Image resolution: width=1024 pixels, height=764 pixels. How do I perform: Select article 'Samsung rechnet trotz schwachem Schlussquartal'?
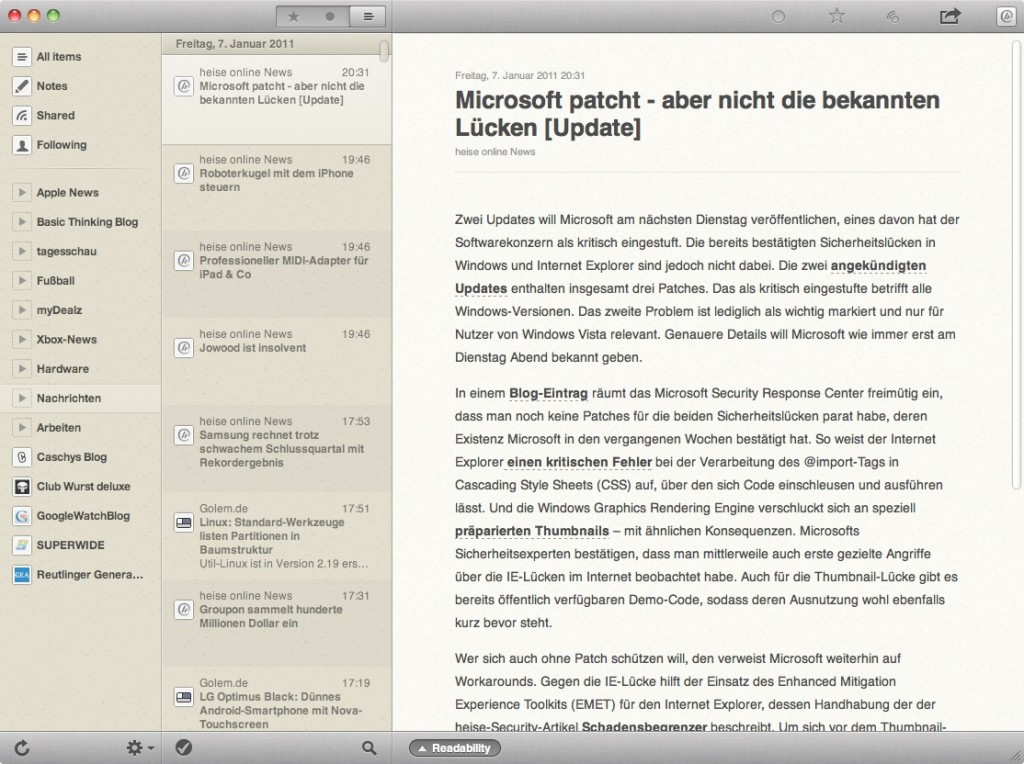[277, 449]
